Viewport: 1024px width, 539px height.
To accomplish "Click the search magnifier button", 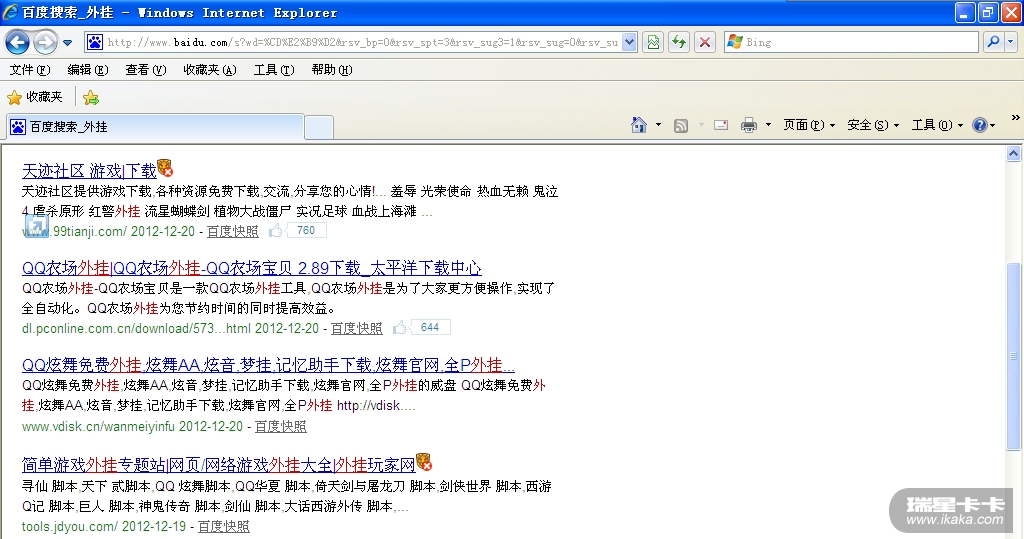I will pos(993,42).
